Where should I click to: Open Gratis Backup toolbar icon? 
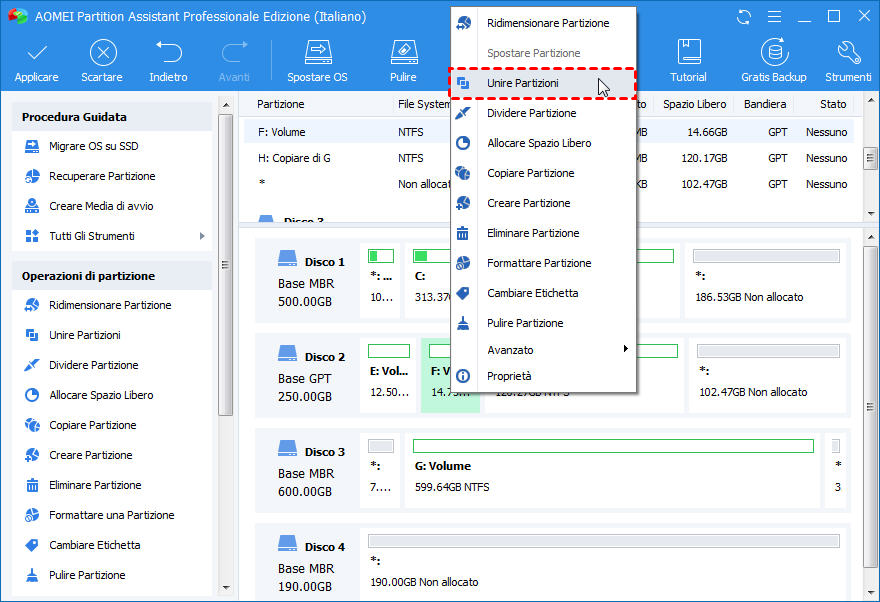(x=774, y=61)
